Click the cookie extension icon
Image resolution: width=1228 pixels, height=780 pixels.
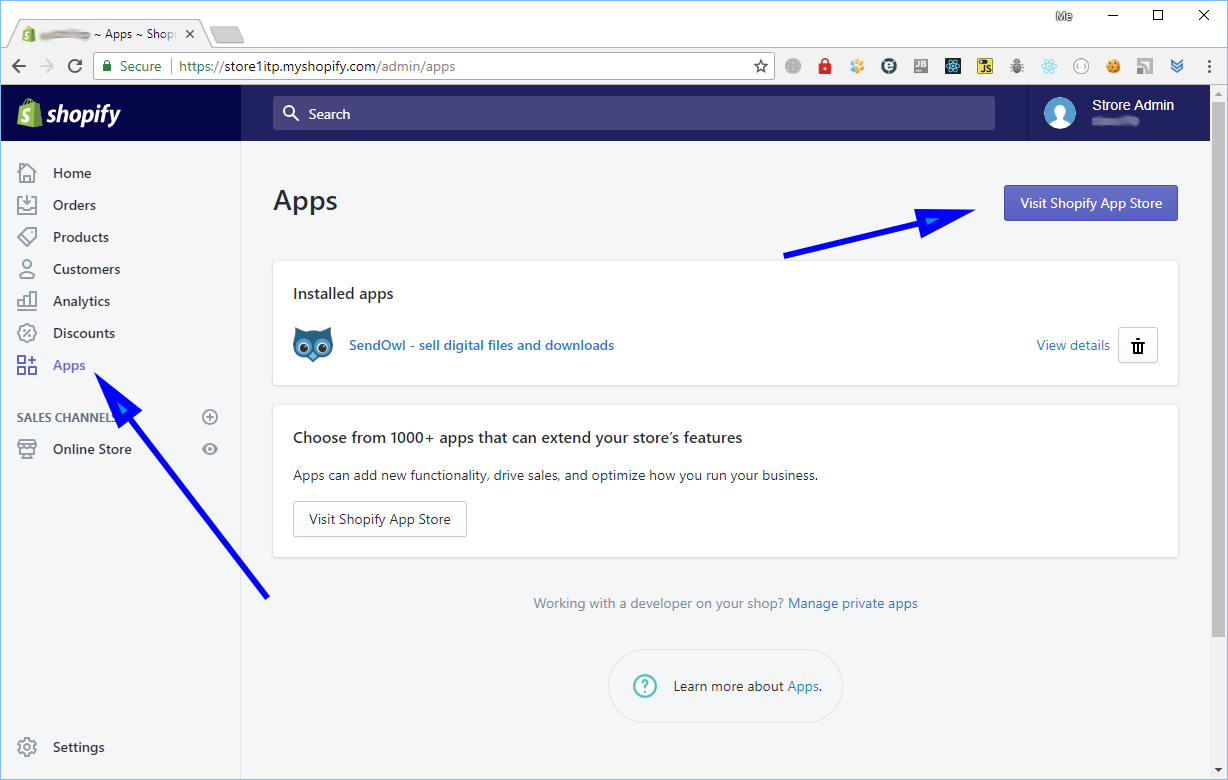[1113, 66]
